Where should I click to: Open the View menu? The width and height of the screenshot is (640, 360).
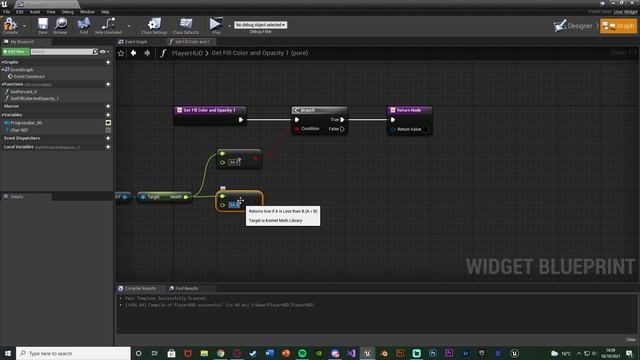(x=51, y=12)
